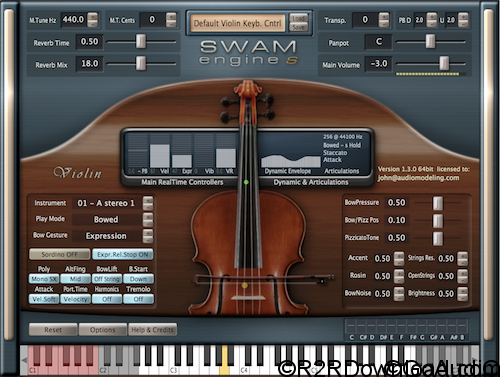Select the BowPressure 0.50 value field
The height and width of the screenshot is (377, 500).
[x=397, y=203]
